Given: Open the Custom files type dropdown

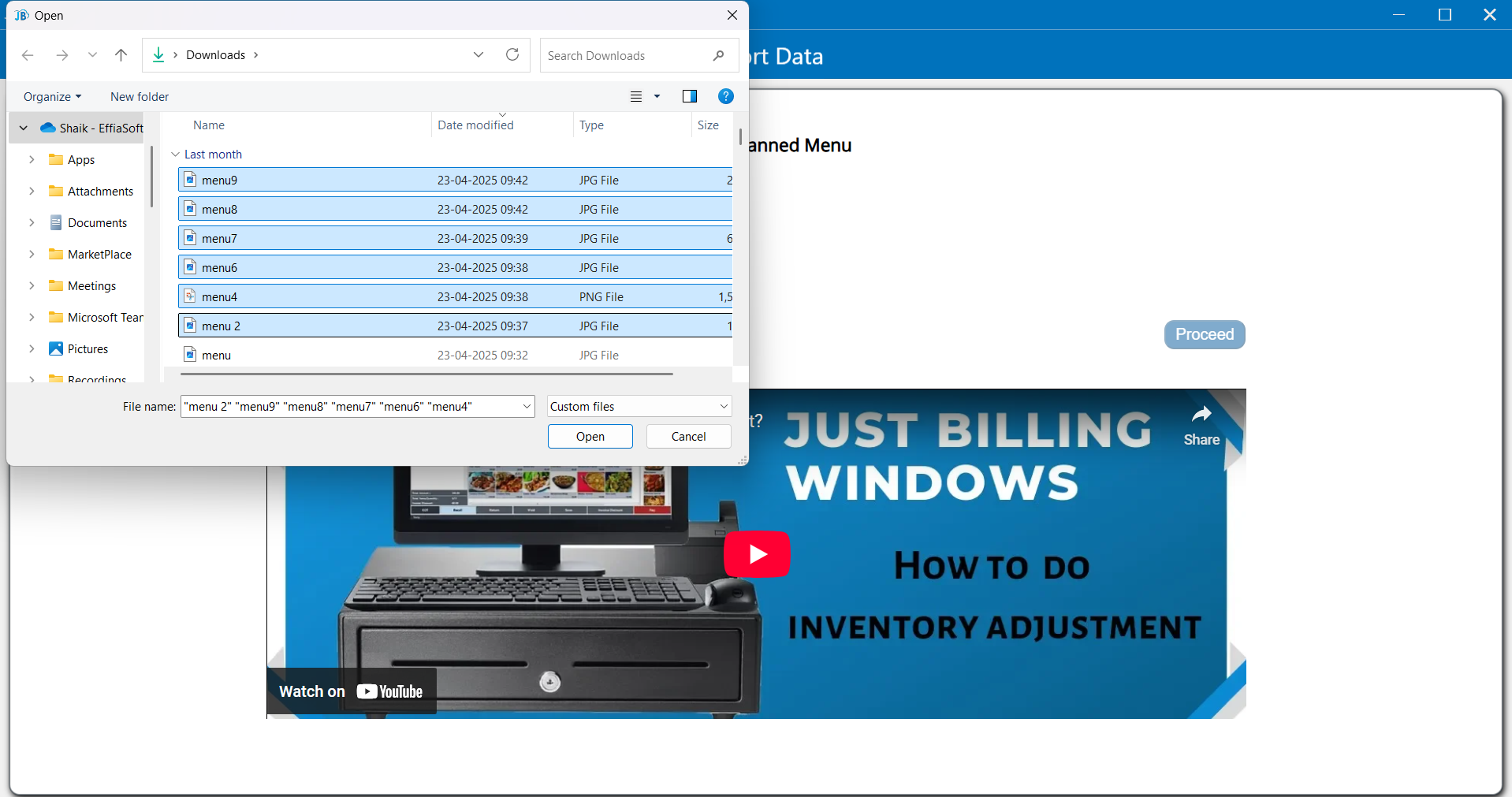Looking at the screenshot, I should [723, 407].
